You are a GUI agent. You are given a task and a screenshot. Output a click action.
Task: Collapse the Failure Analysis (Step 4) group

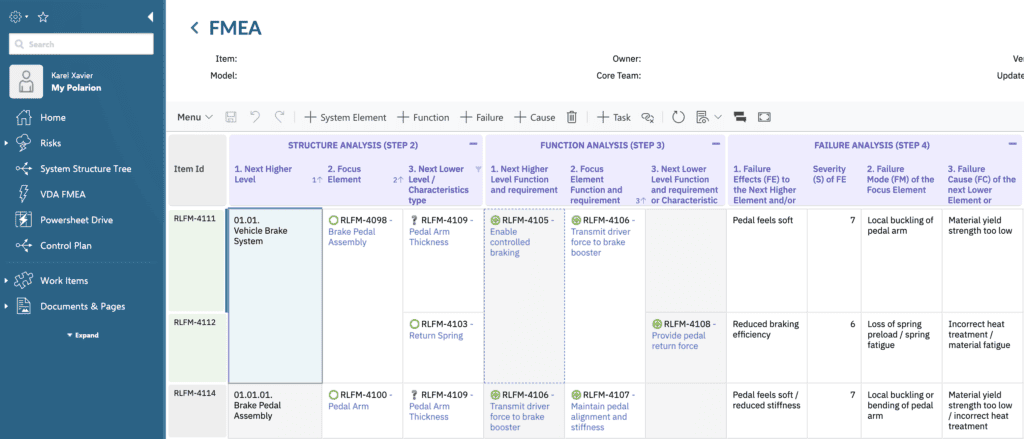(x=1015, y=145)
